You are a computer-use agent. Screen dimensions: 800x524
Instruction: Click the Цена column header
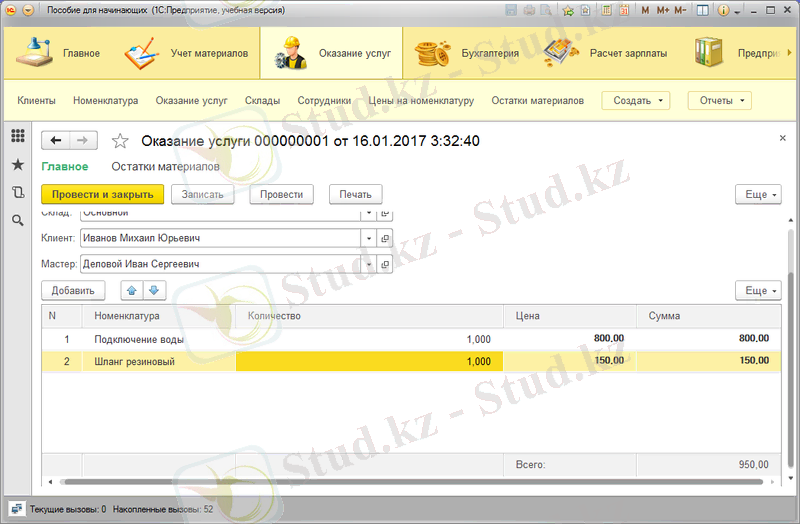pyautogui.click(x=570, y=316)
